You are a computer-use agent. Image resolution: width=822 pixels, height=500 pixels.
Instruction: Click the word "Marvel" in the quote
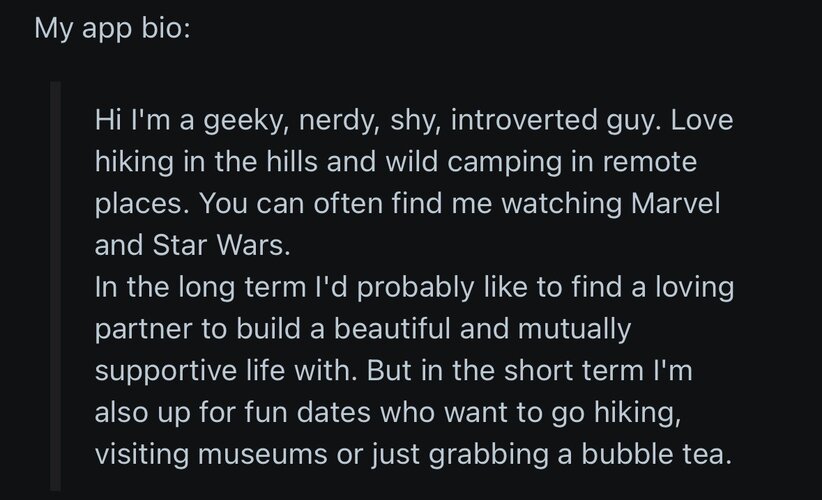coord(675,204)
